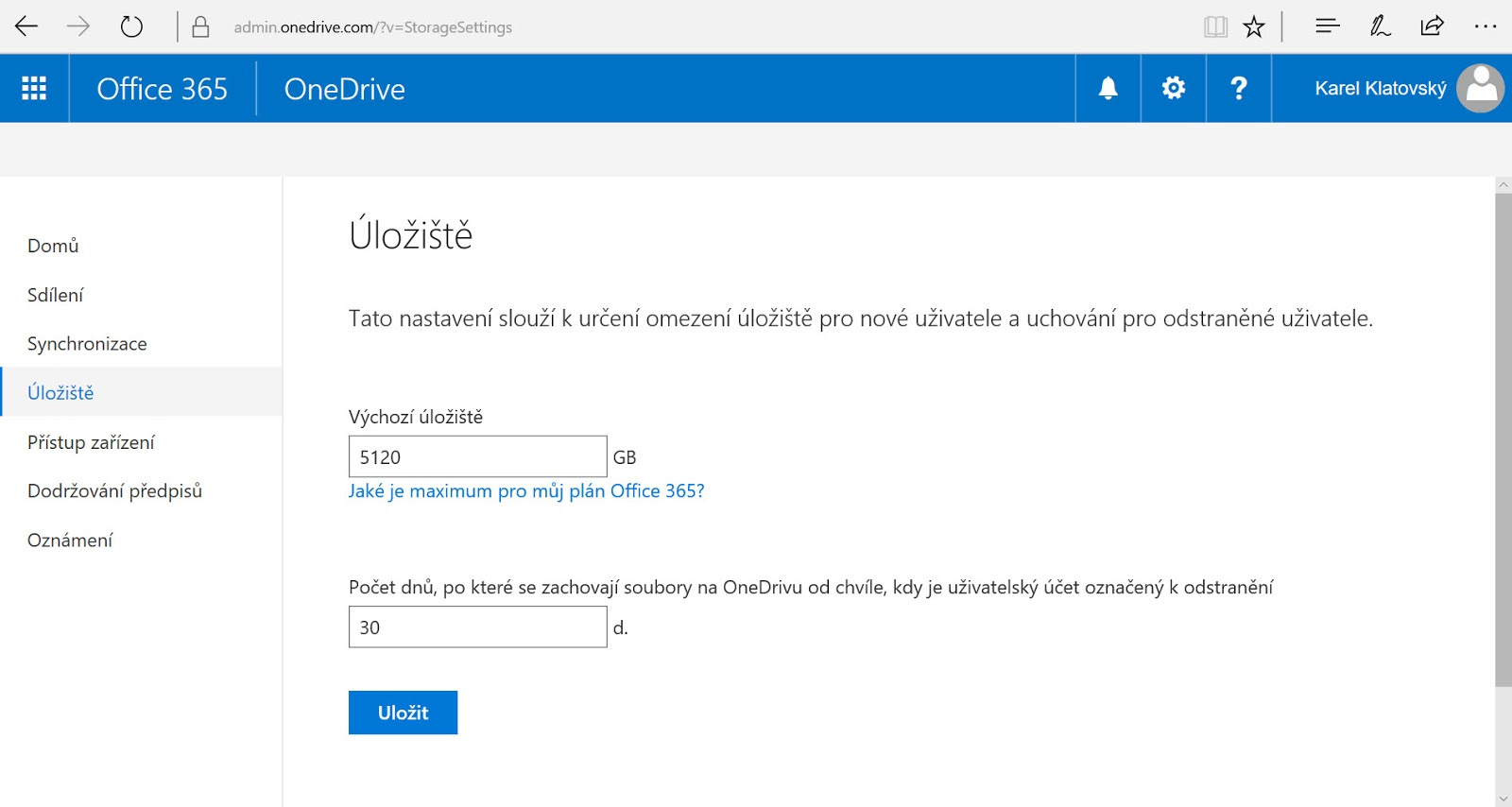Open Přístup zařízení in the sidebar
This screenshot has height=807, width=1512.
click(142, 442)
